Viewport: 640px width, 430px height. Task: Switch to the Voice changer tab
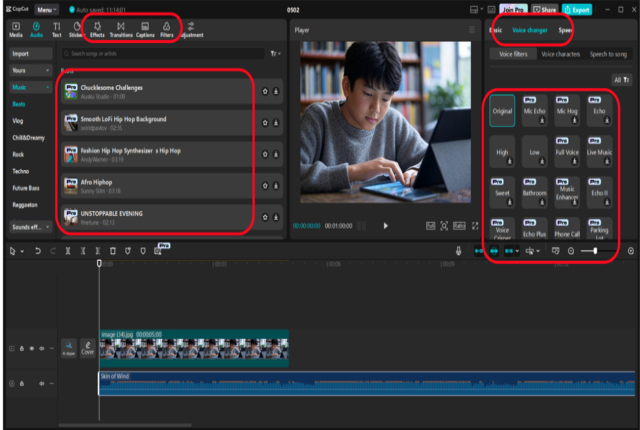click(530, 30)
